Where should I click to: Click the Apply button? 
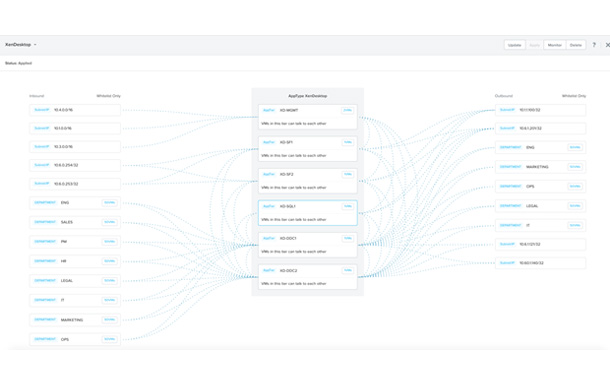(534, 45)
